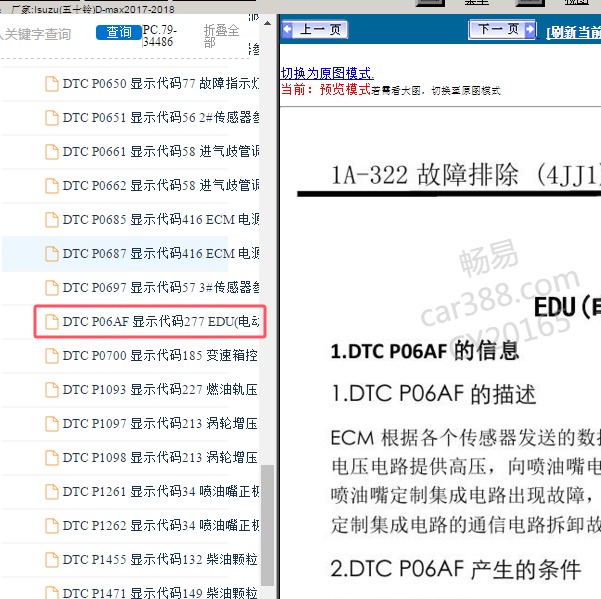The width and height of the screenshot is (601, 599).
Task: Click document icon beside DTC P1455
Action: tap(52, 560)
